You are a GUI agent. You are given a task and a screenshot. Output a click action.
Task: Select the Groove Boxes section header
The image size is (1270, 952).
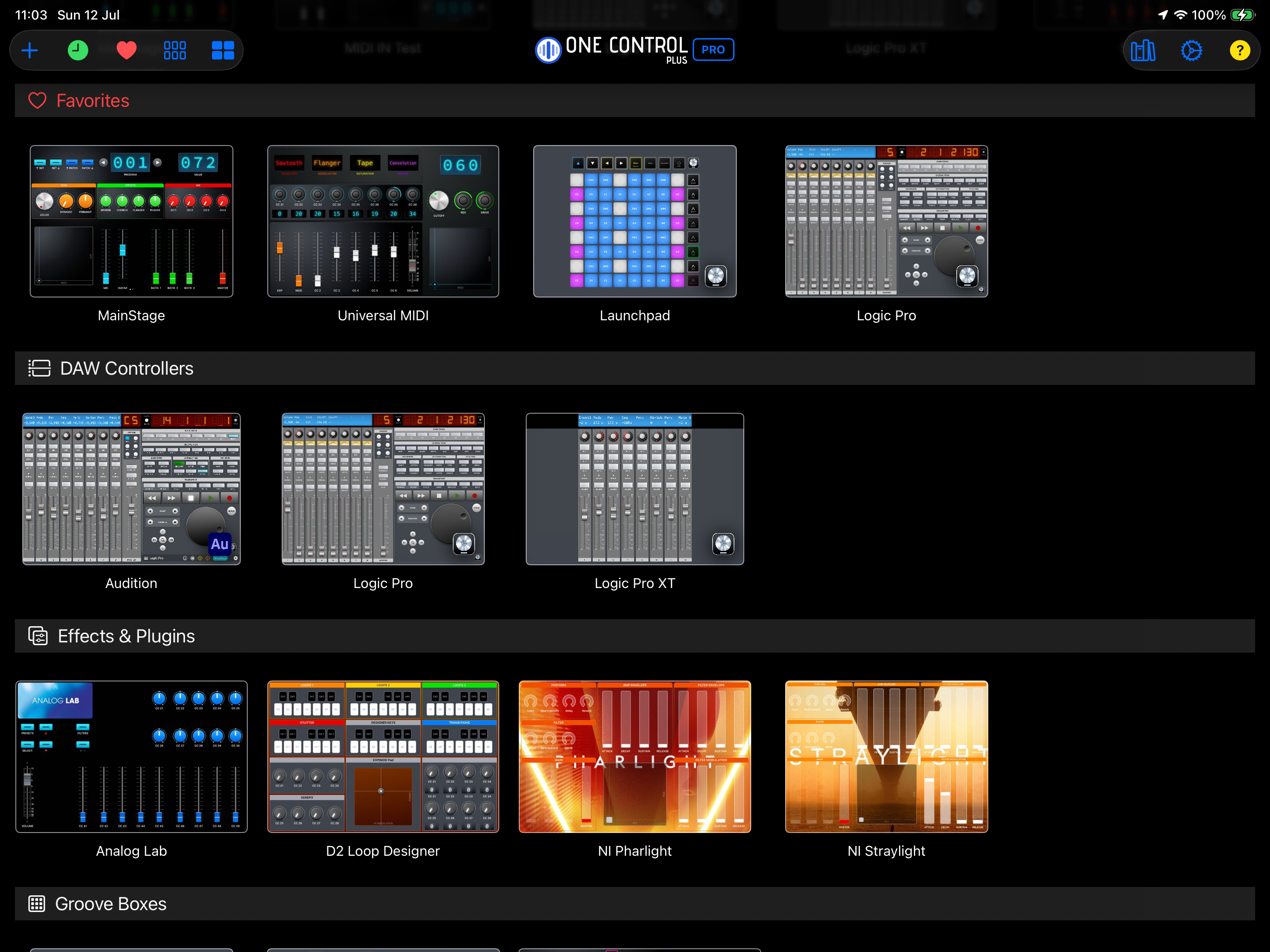click(x=635, y=903)
